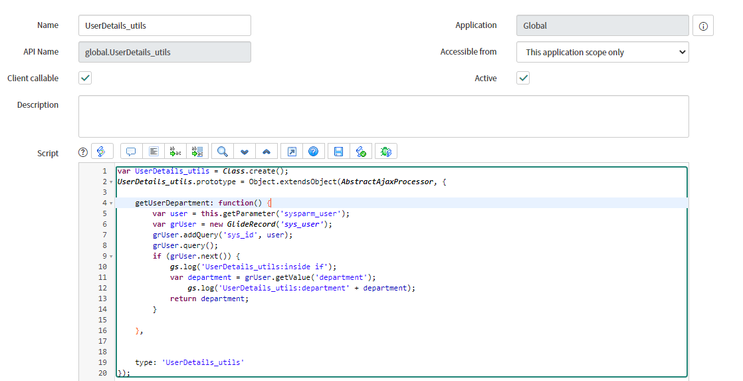Screen dimensions: 743x381
Task: Open the blue editor help icon
Action: click(313, 152)
